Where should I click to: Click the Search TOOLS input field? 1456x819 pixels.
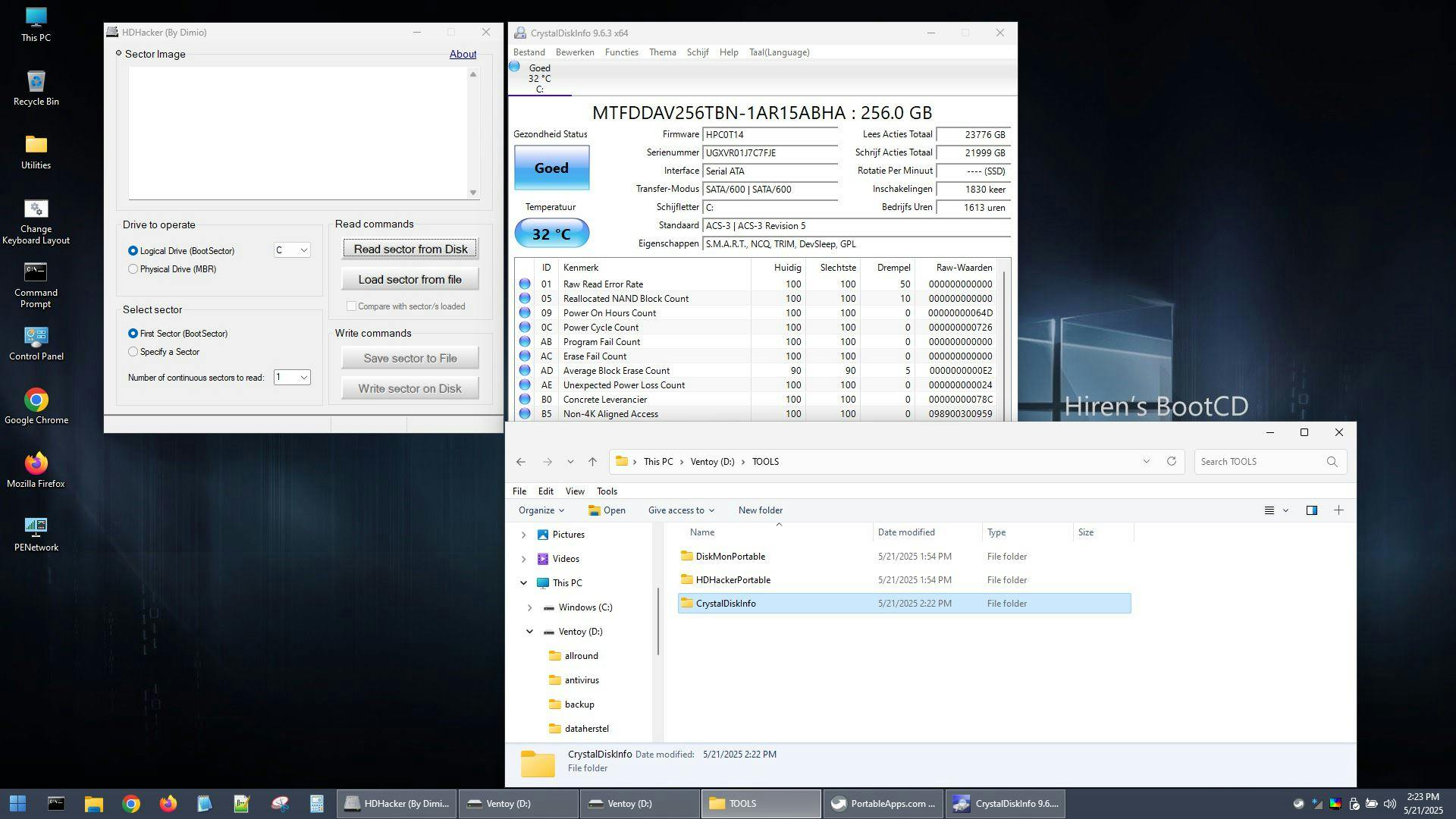(x=1259, y=462)
